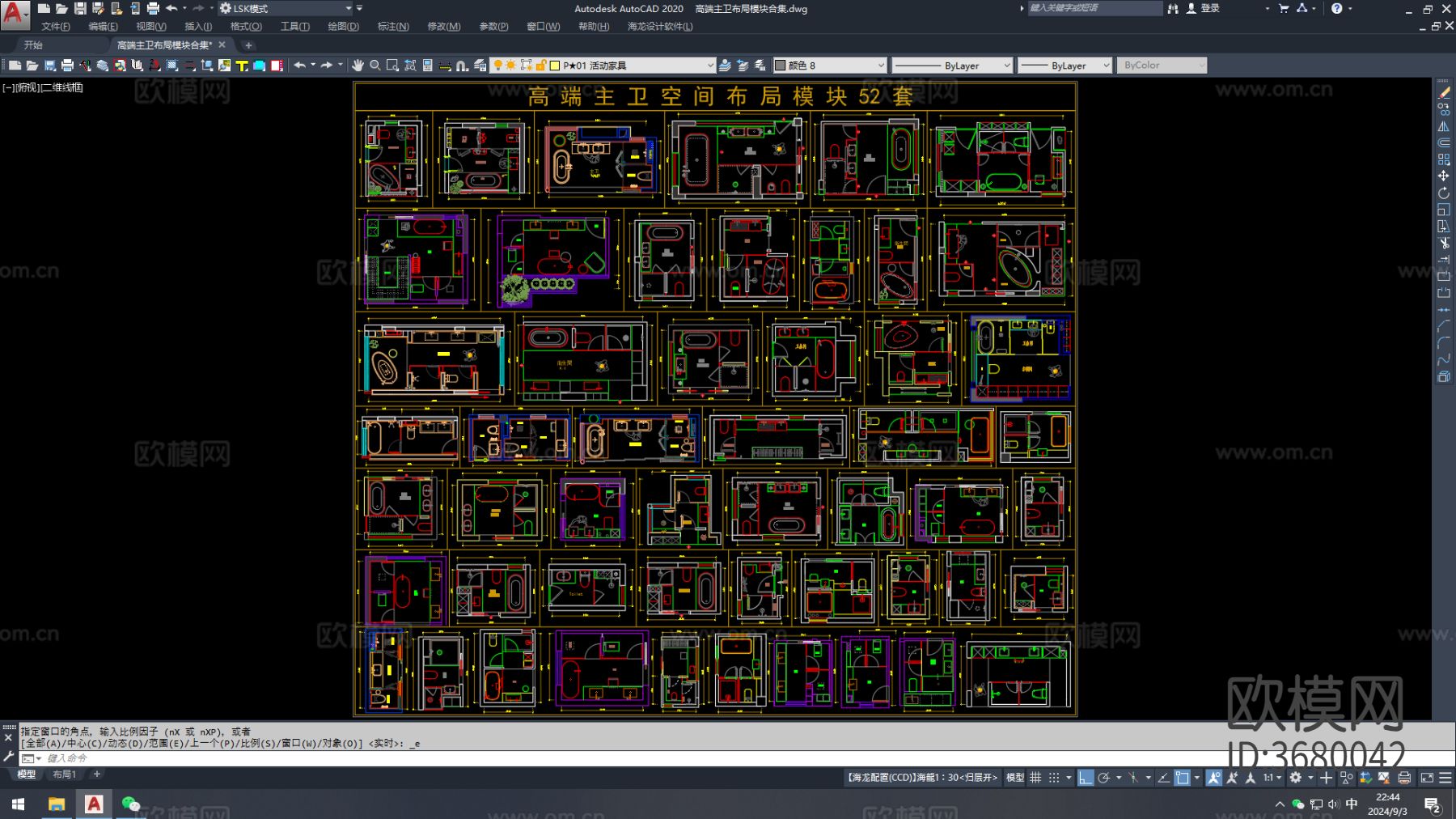Click the Open file icon in quick access toolbar
The height and width of the screenshot is (819, 1456).
coord(61,8)
